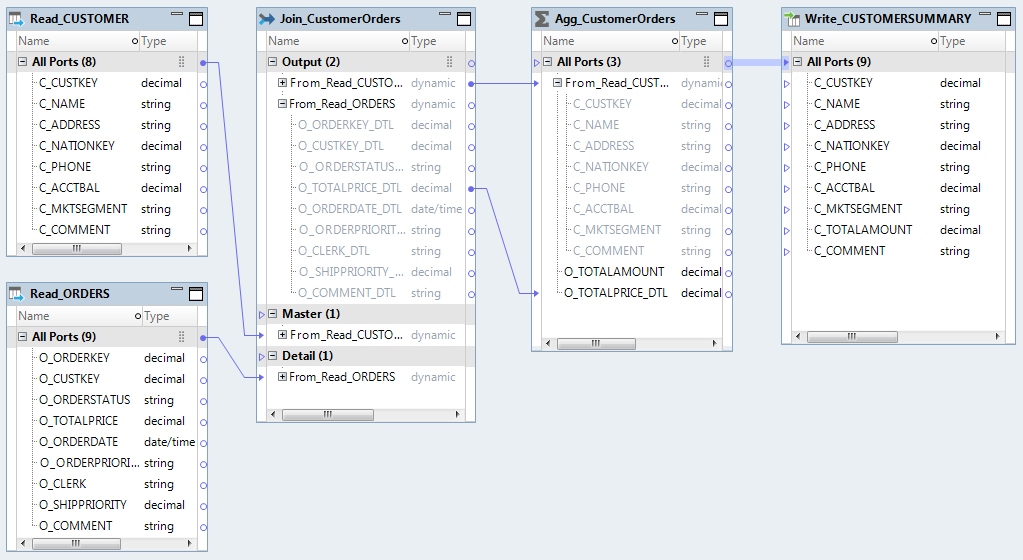Click the Write_CUSTOMERSUMMARY title text
The height and width of the screenshot is (560, 1023).
[888, 19]
